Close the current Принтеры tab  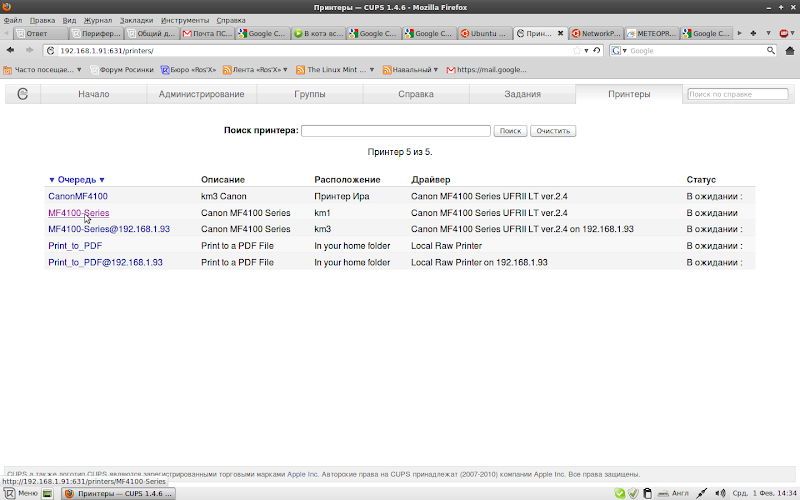click(560, 33)
